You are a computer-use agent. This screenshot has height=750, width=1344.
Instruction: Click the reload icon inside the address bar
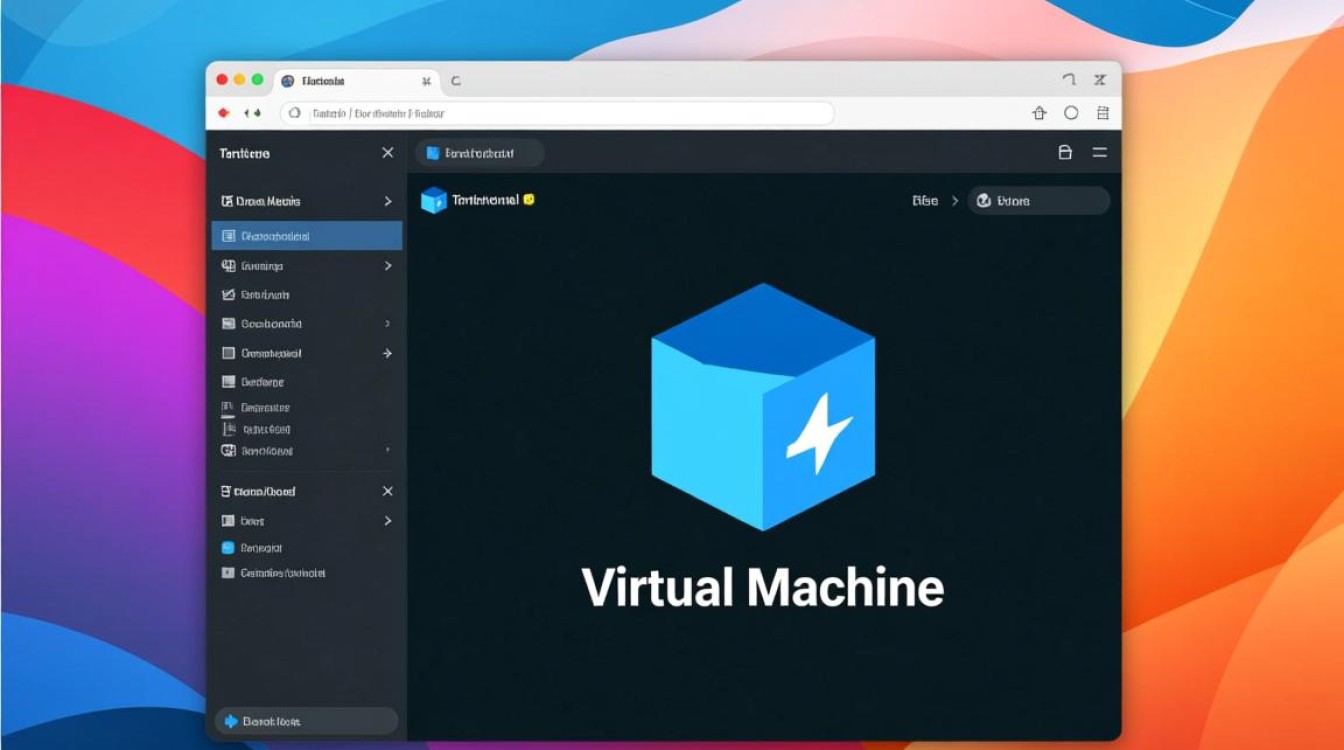tap(294, 113)
